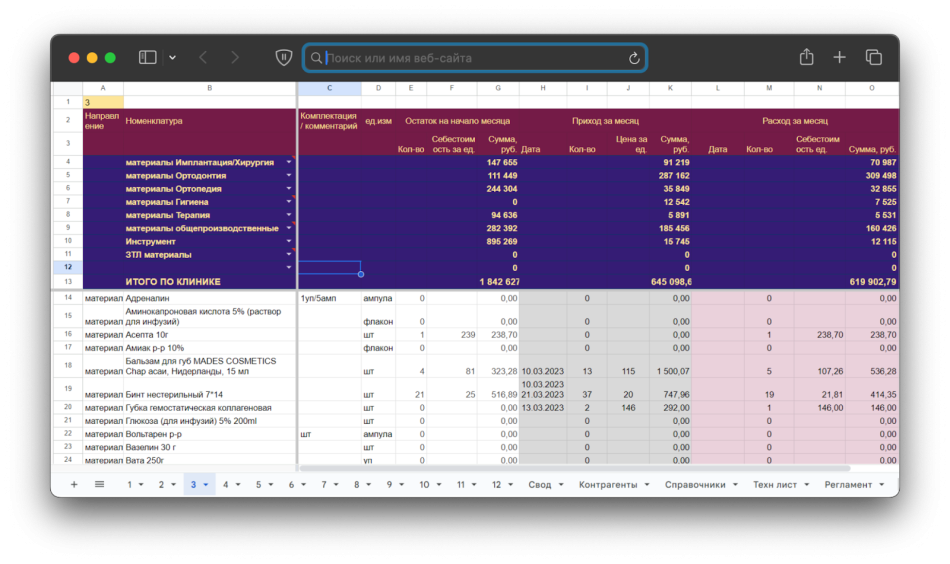This screenshot has width=950, height=564.
Task: Open the Контрагенты sheet tab
Action: click(608, 485)
